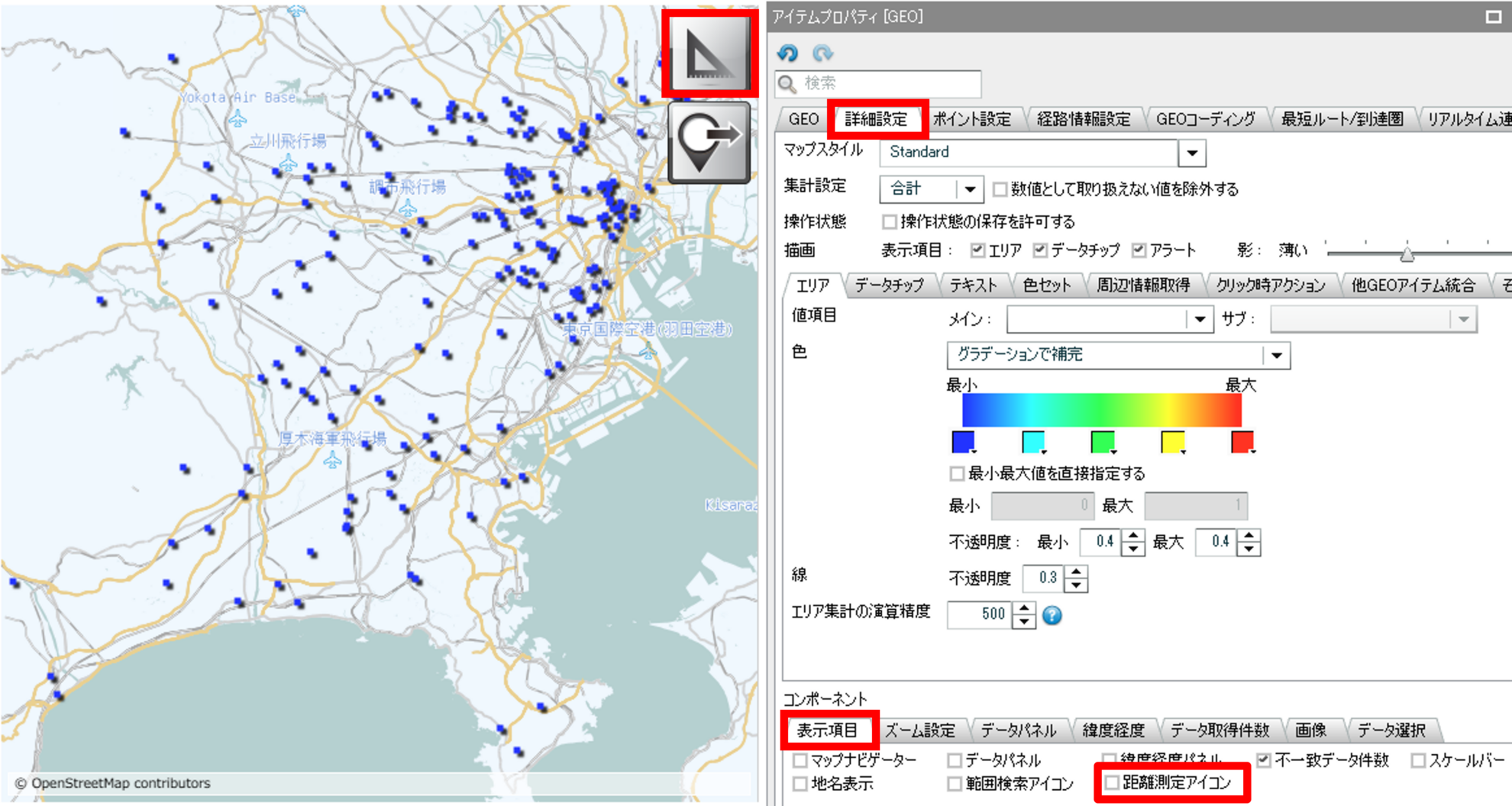This screenshot has height=806, width=1512.
Task: Click the undo arrow icon
Action: [x=787, y=53]
